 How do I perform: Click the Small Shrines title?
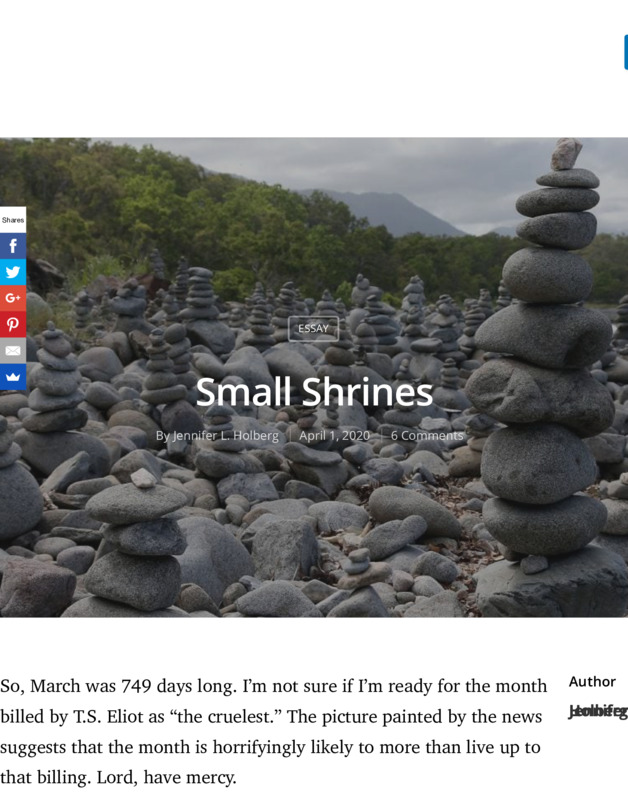click(314, 392)
